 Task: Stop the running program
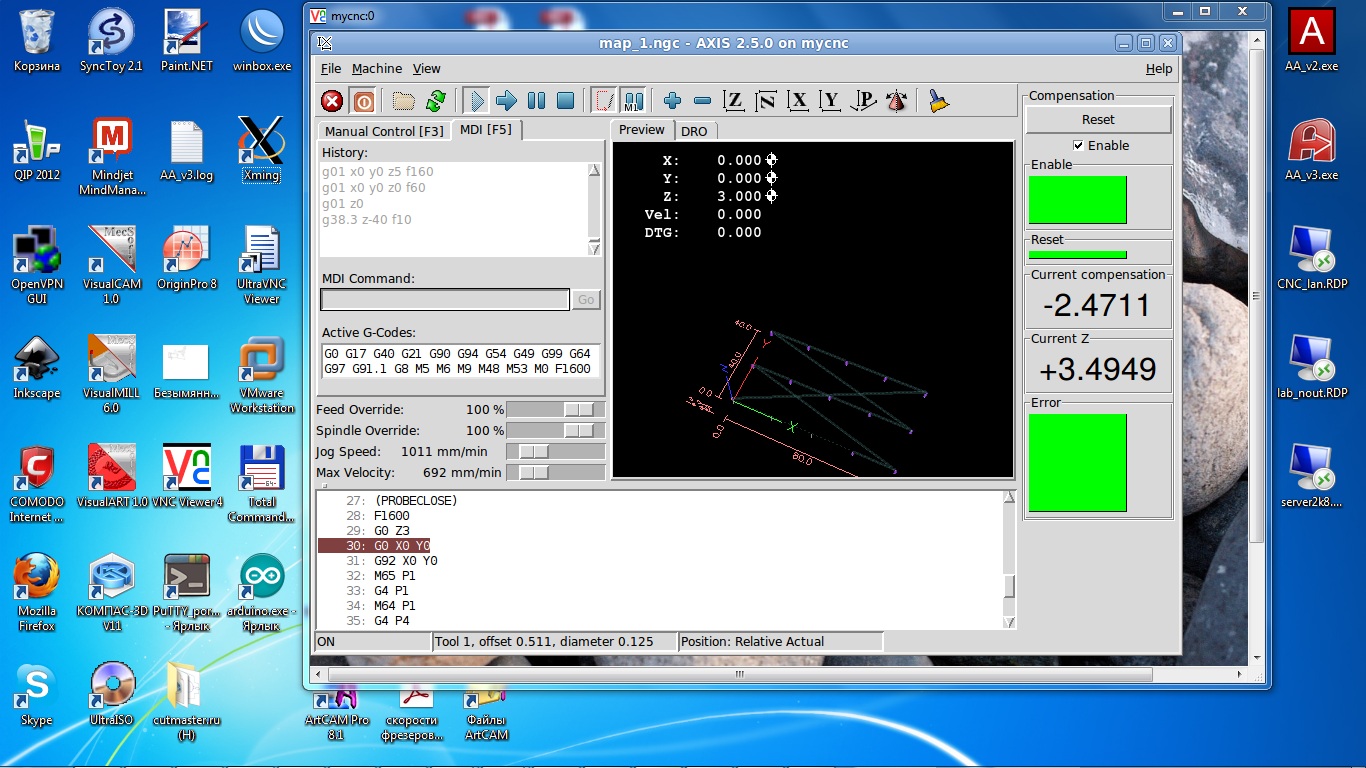[565, 101]
